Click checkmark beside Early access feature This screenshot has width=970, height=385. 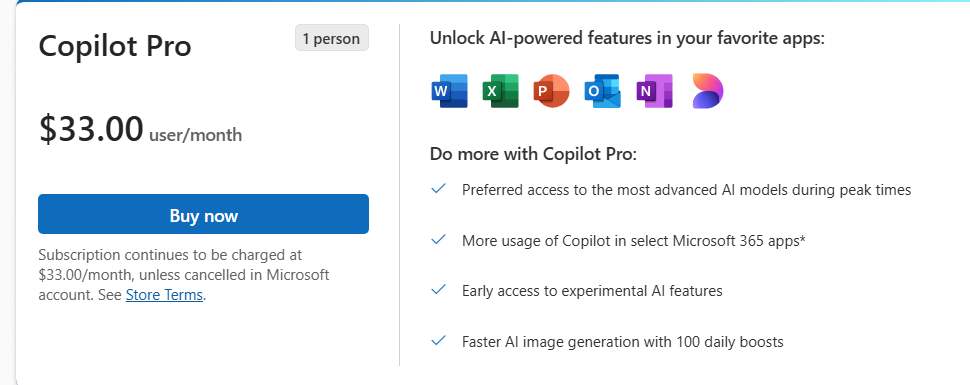pos(439,289)
